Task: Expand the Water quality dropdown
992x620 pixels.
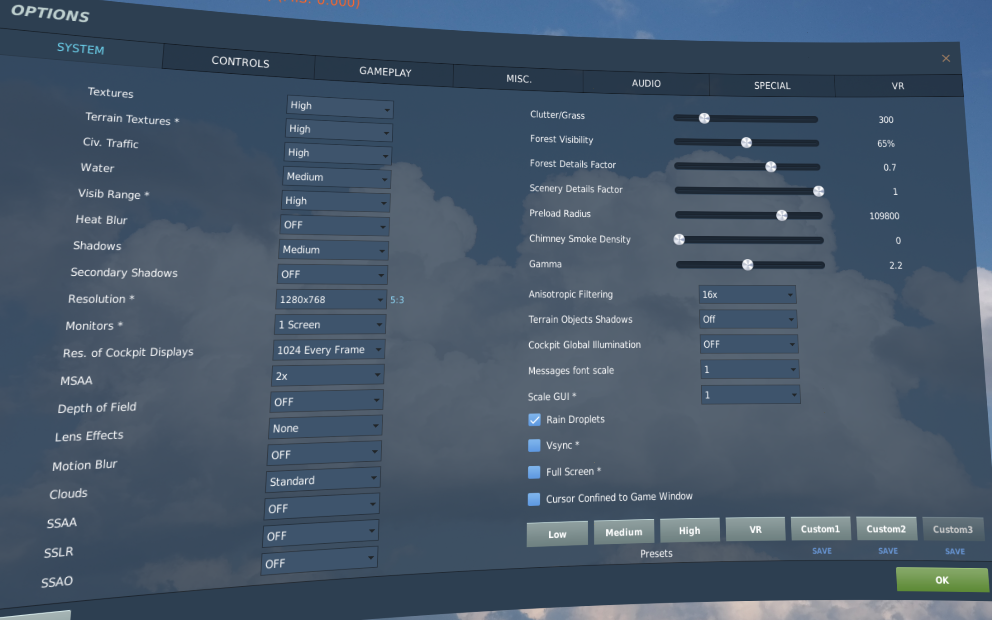Action: (x=336, y=178)
